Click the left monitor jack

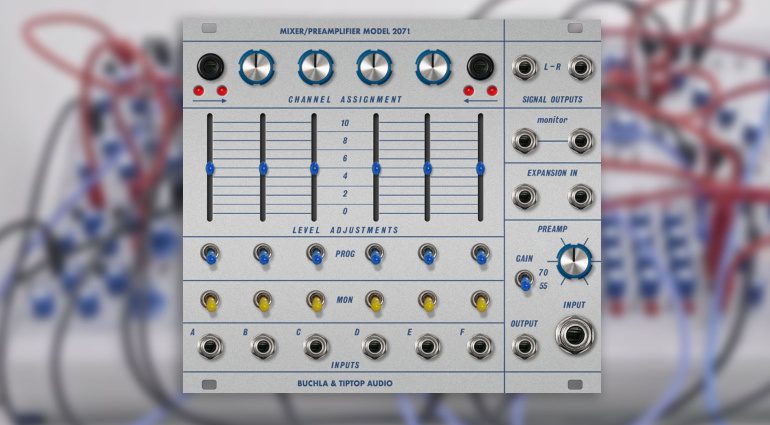(x=524, y=141)
